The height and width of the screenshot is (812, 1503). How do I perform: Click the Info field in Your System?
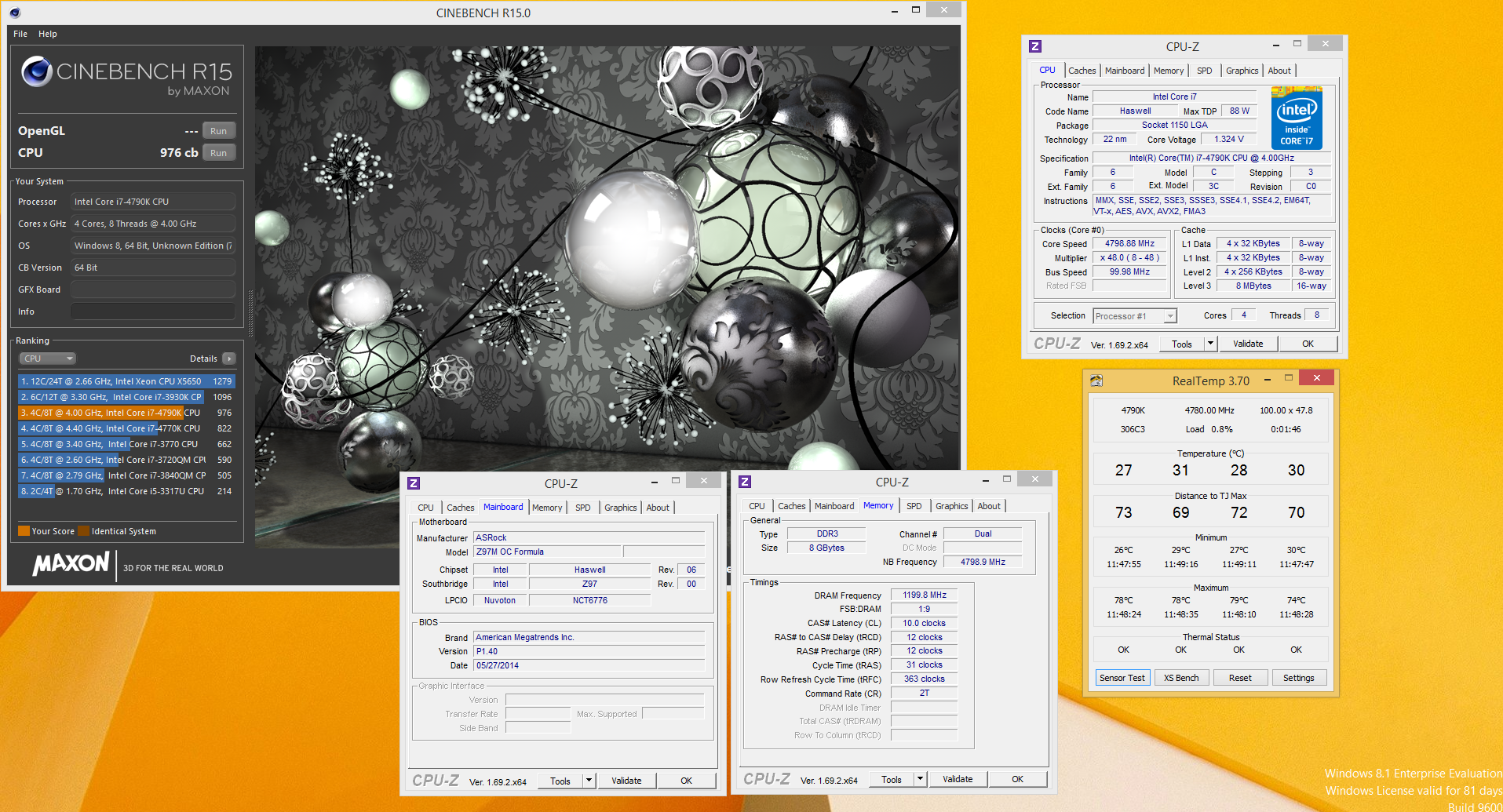pyautogui.click(x=153, y=311)
